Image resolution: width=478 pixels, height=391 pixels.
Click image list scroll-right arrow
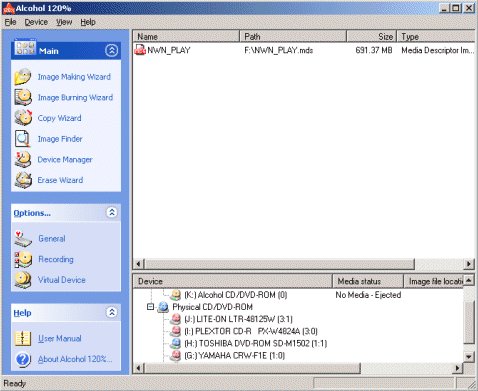(x=469, y=264)
